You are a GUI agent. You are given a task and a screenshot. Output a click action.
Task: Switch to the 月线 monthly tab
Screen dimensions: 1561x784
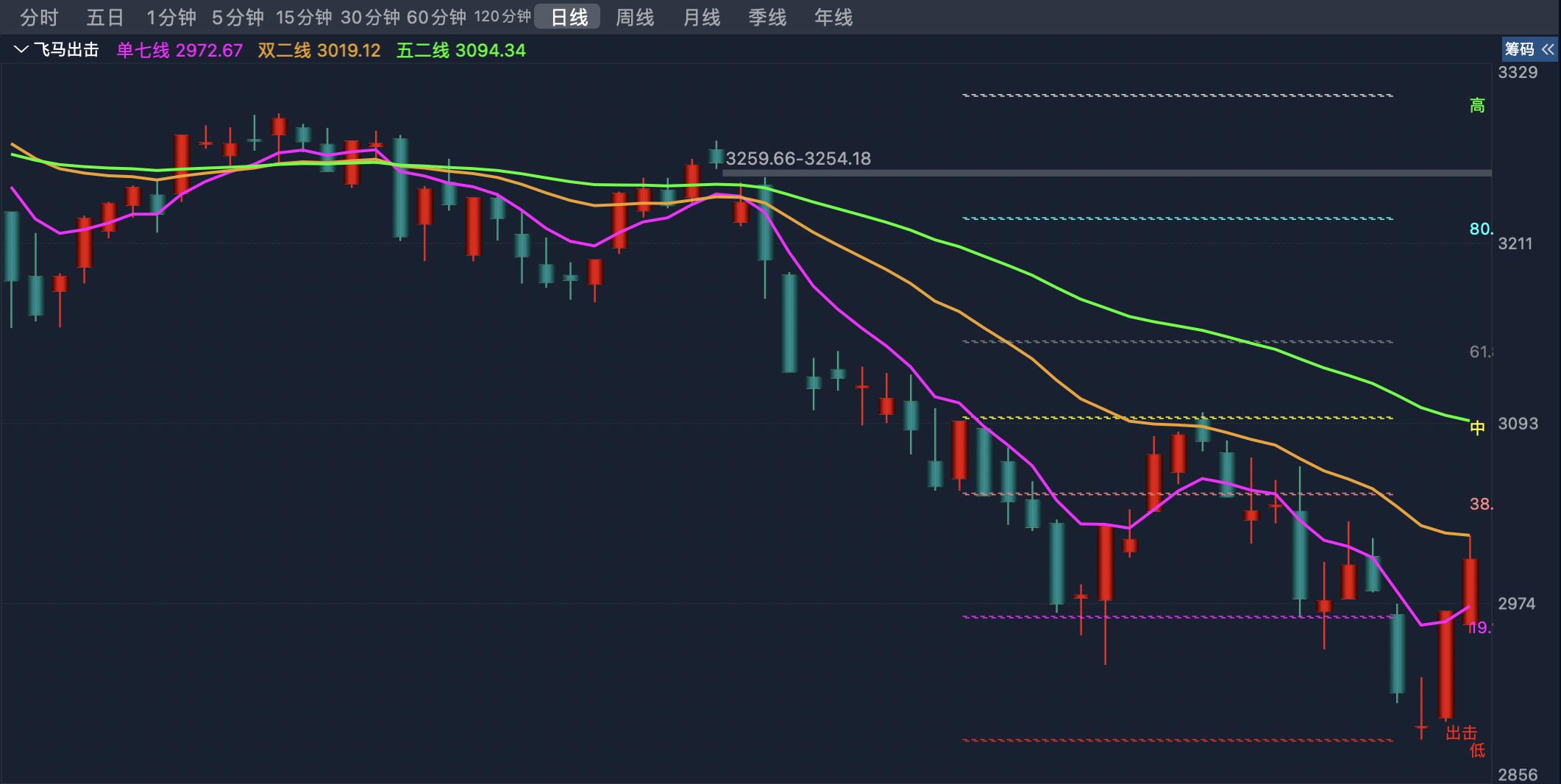coord(701,17)
